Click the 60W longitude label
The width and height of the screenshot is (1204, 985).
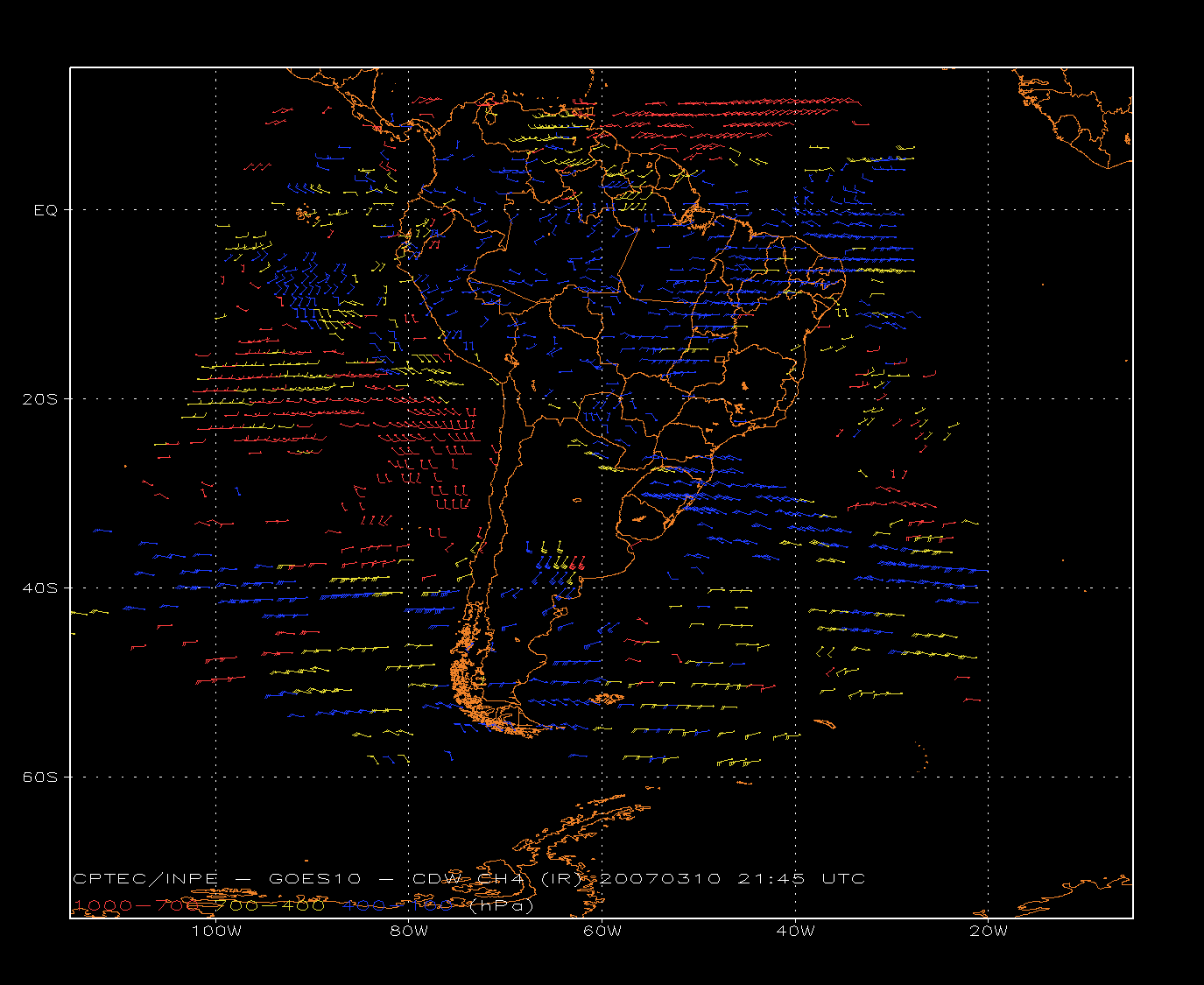(x=602, y=931)
